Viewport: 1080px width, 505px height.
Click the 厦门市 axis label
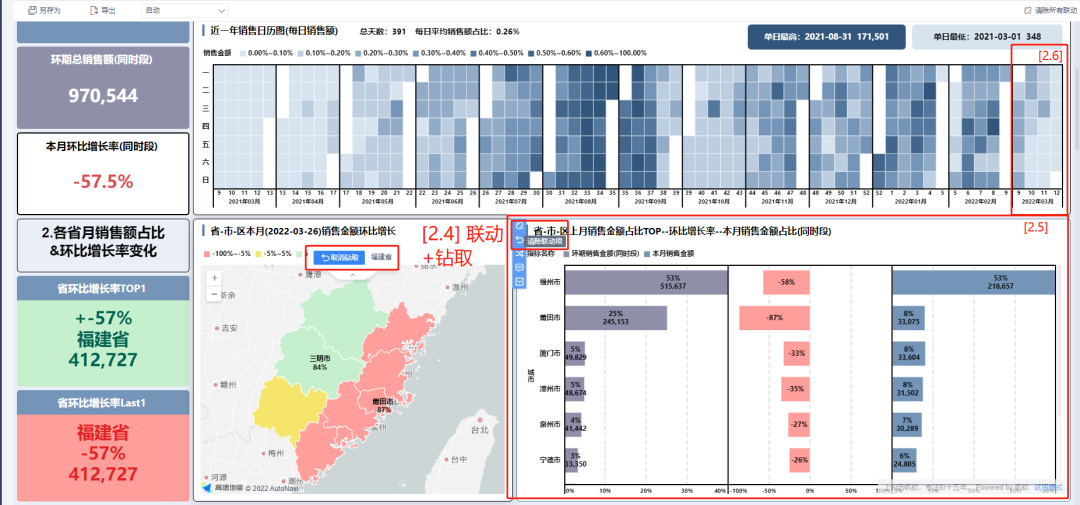pyautogui.click(x=550, y=353)
